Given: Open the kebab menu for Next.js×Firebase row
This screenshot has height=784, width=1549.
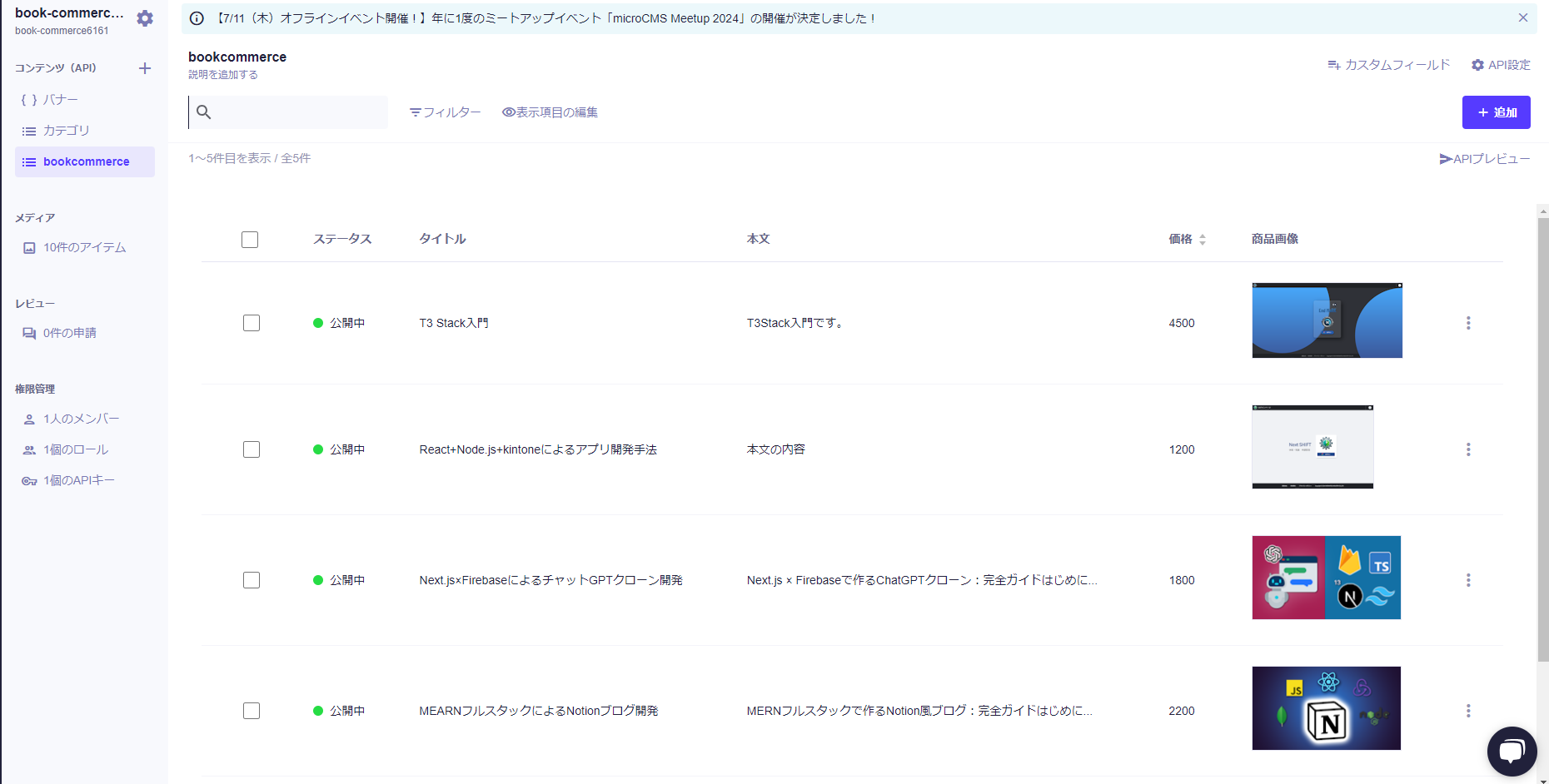Looking at the screenshot, I should click(x=1468, y=580).
